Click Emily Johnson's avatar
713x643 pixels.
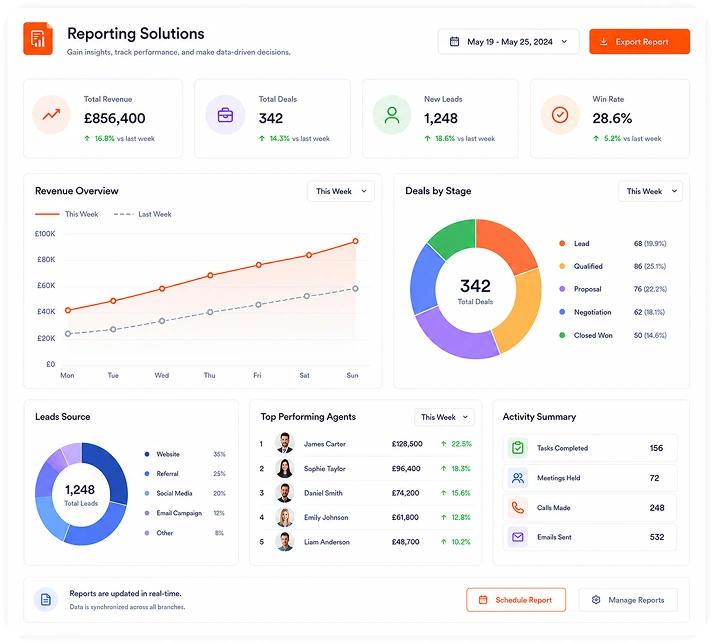click(285, 517)
